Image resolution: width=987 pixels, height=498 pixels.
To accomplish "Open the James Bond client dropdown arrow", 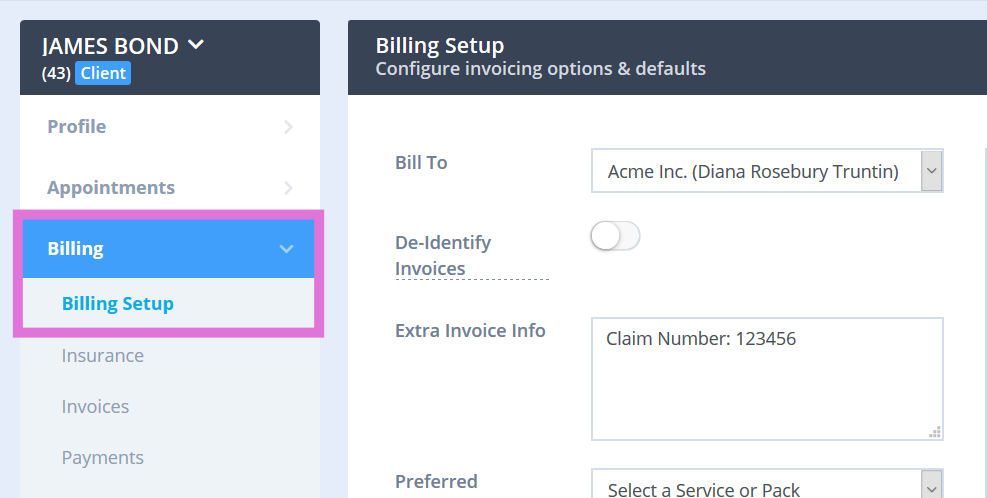I will 196,45.
